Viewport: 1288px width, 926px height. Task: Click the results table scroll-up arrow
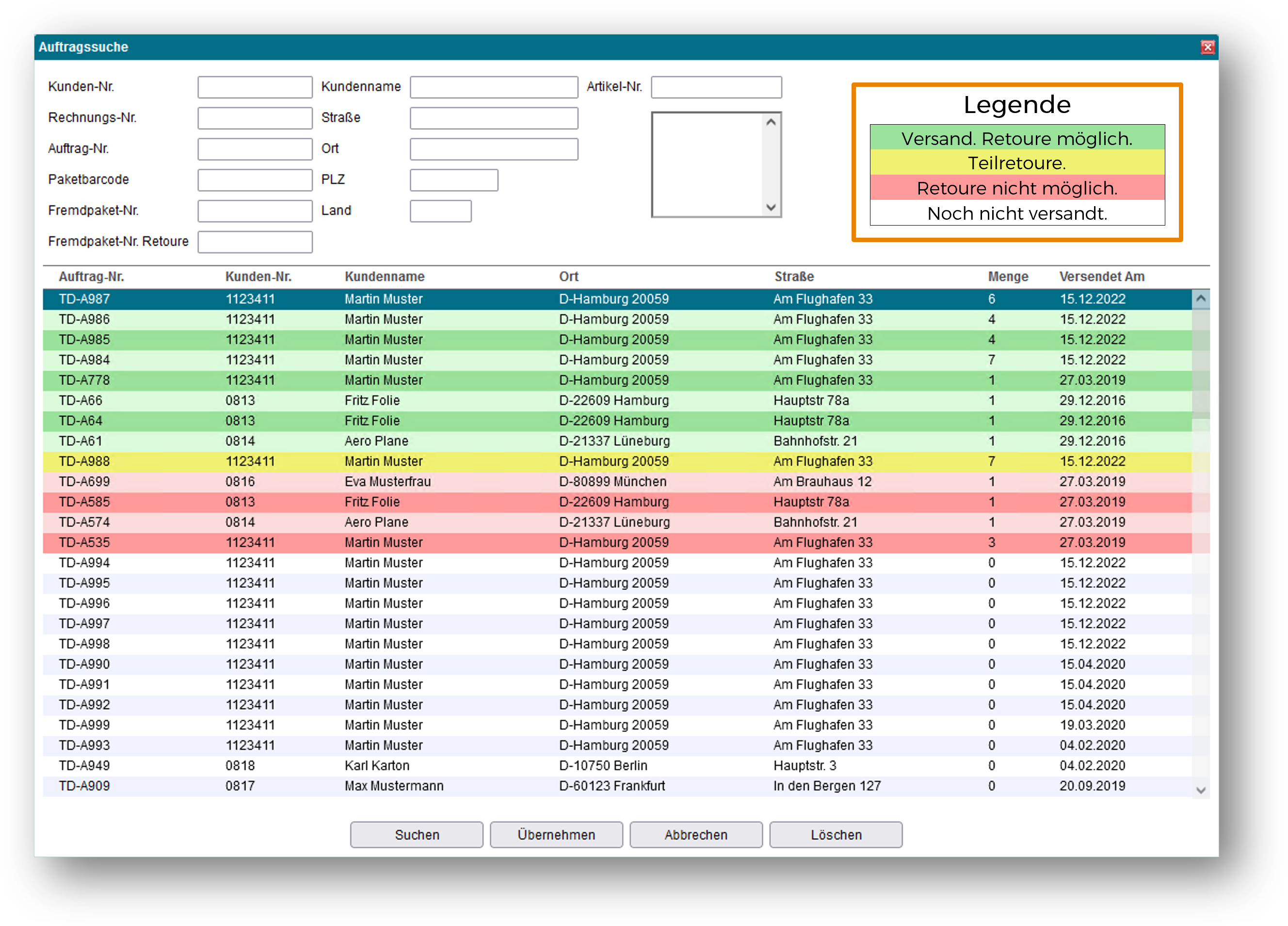(x=1201, y=299)
